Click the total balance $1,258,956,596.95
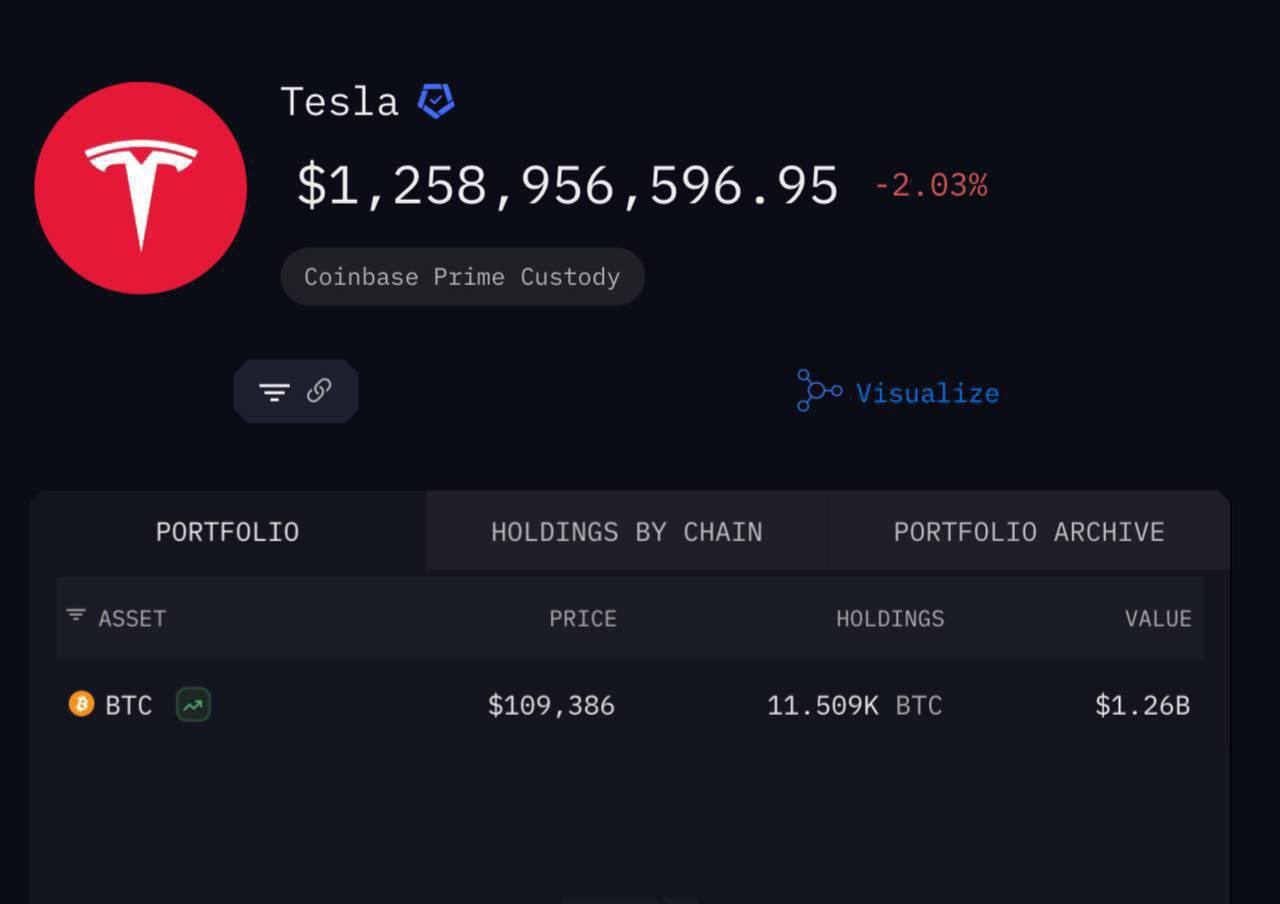 pyautogui.click(x=567, y=186)
